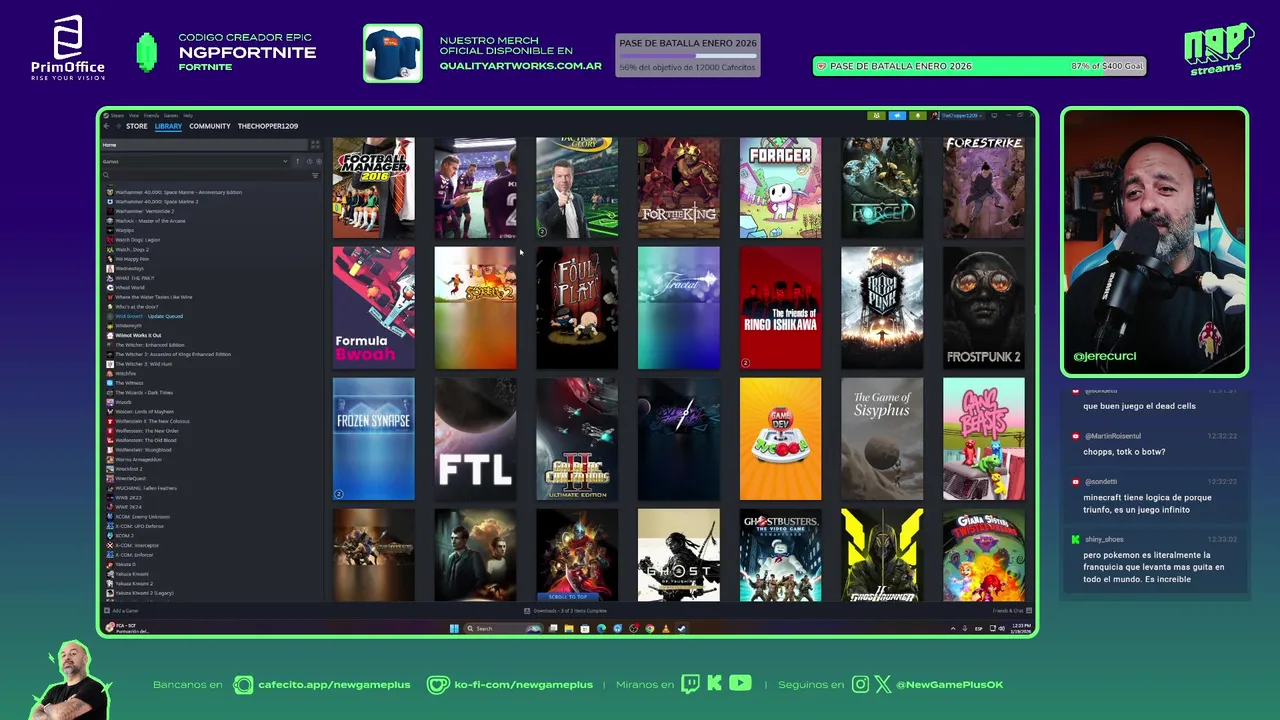The width and height of the screenshot is (1280, 720).
Task: Click the recent activity clock icon
Action: pos(309,161)
